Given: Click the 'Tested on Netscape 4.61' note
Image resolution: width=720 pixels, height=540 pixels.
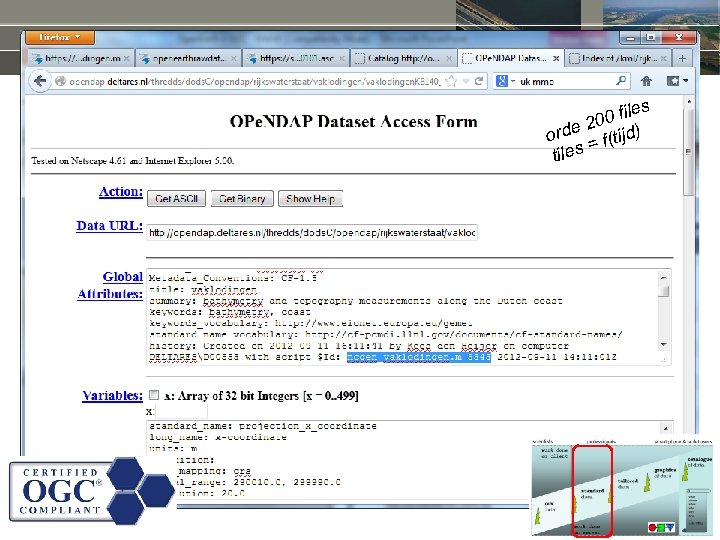Looking at the screenshot, I should pos(132,161).
